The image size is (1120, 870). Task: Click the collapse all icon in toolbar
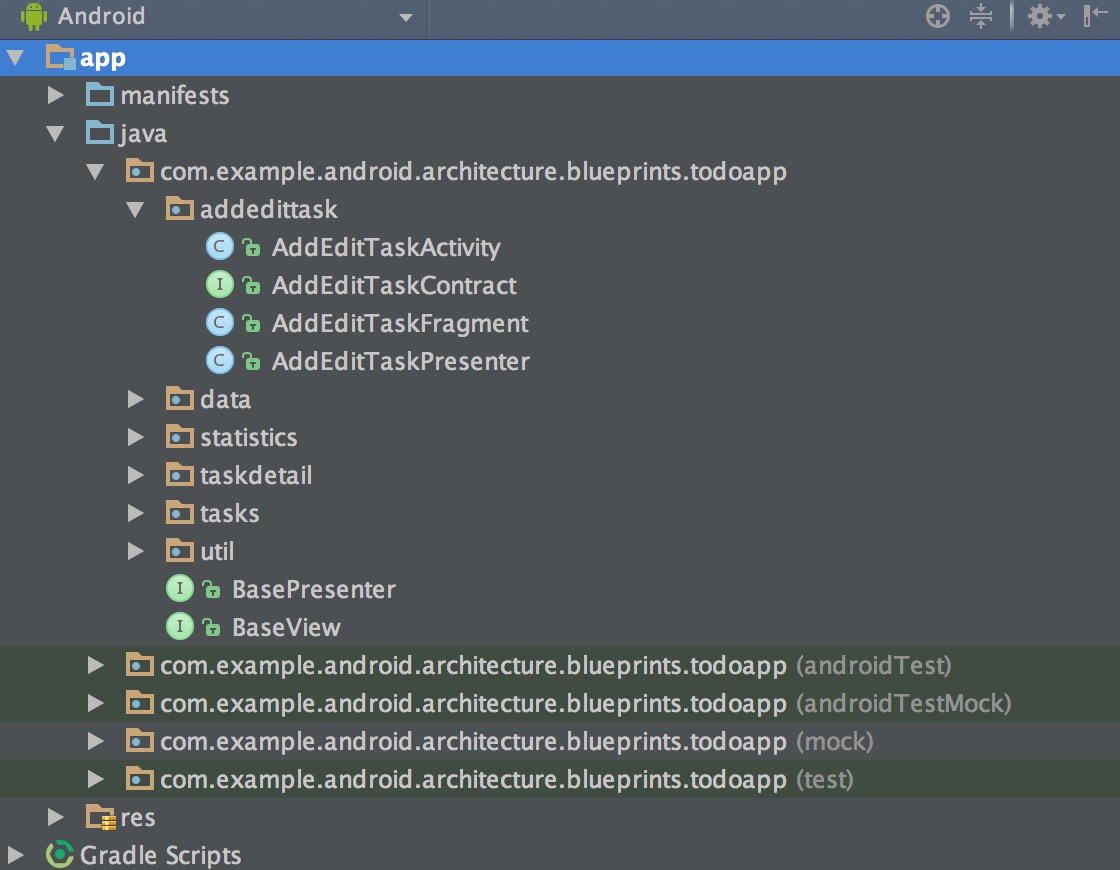pos(981,16)
